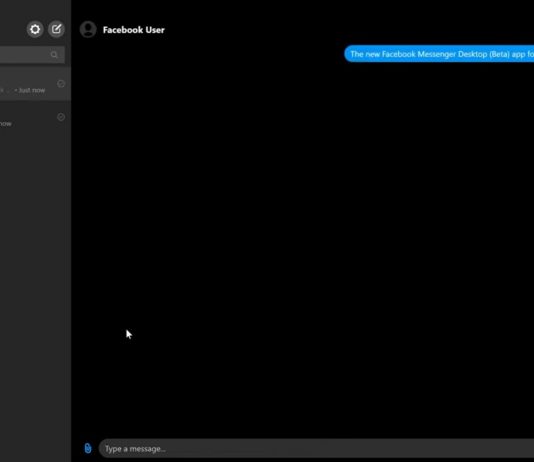Screen dimensions: 534x462
Task: Open settings via the gear icon
Action: pyautogui.click(x=35, y=29)
